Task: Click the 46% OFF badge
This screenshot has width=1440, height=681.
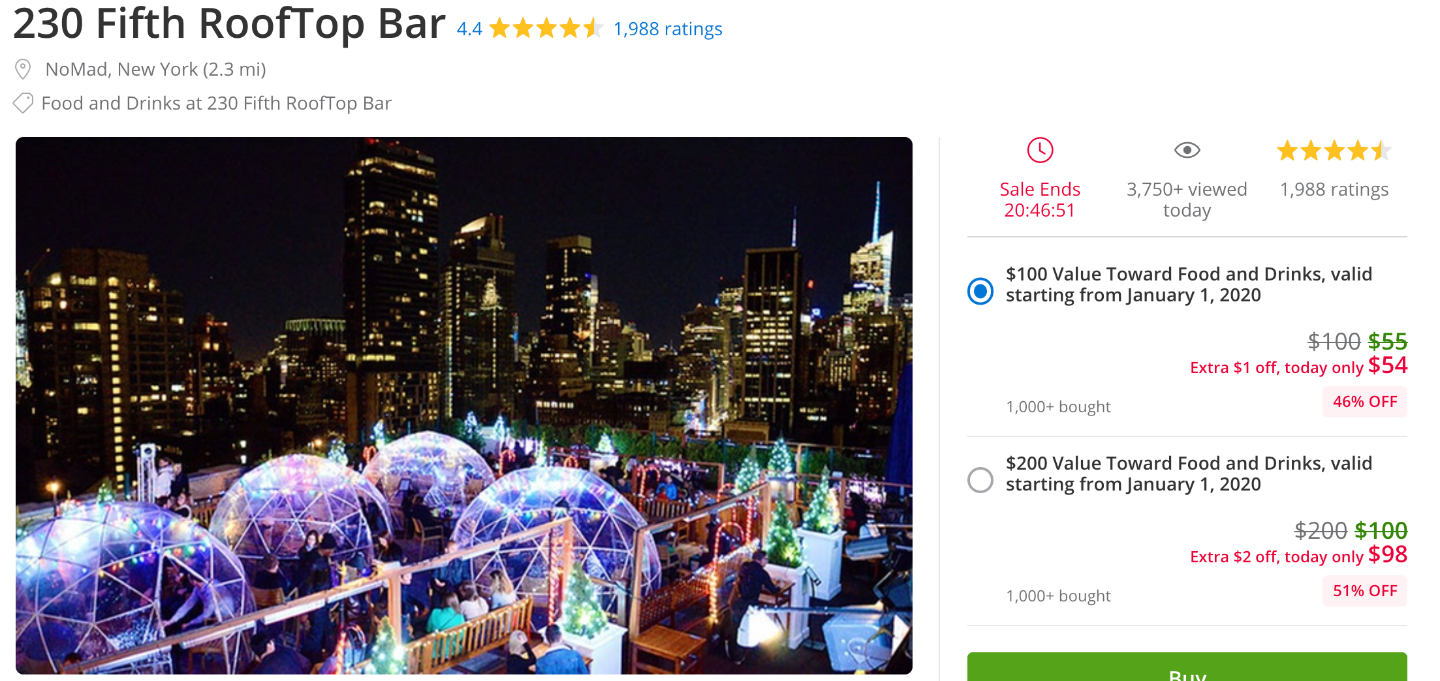Action: click(1365, 402)
